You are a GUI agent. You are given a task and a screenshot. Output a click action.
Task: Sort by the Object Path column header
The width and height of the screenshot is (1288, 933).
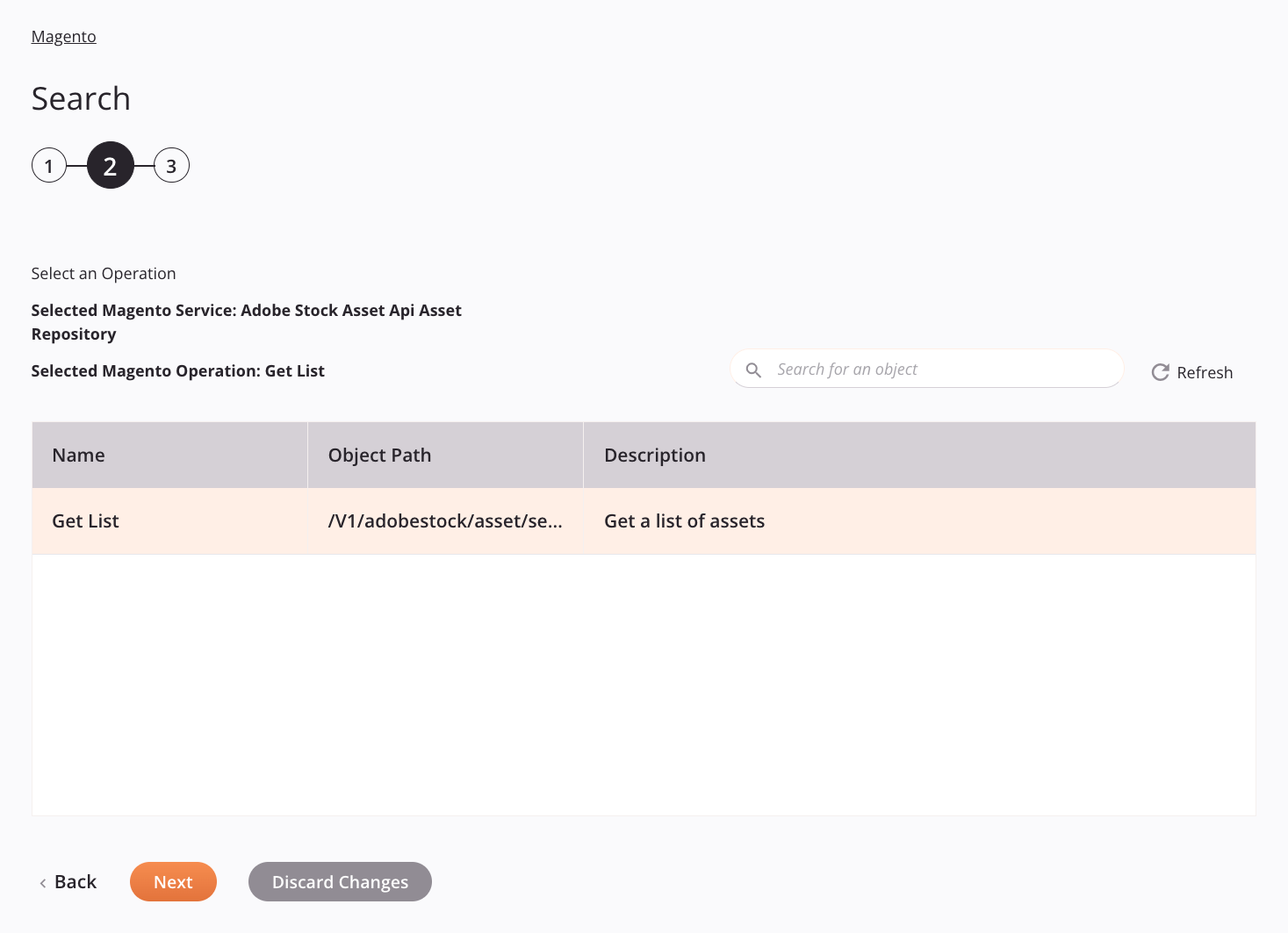[x=445, y=455]
